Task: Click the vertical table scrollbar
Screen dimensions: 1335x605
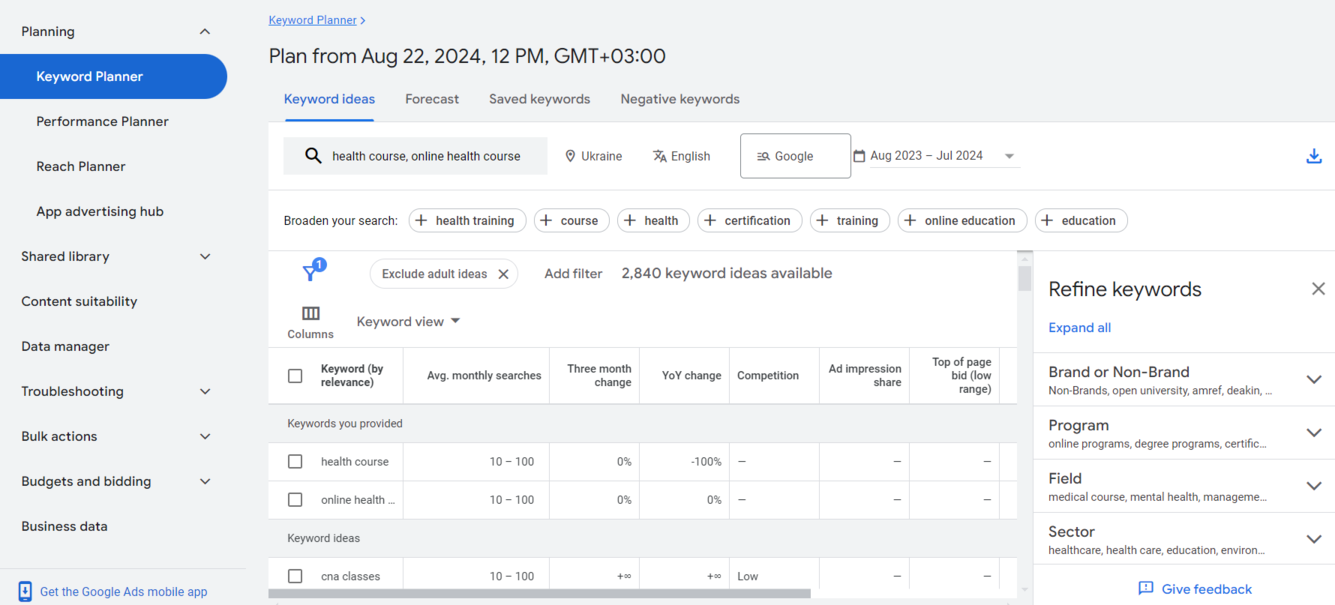Action: (1024, 278)
